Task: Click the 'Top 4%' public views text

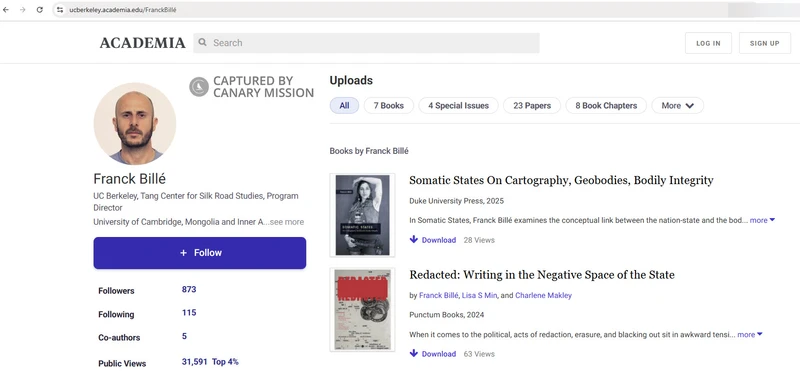Action: [225, 362]
